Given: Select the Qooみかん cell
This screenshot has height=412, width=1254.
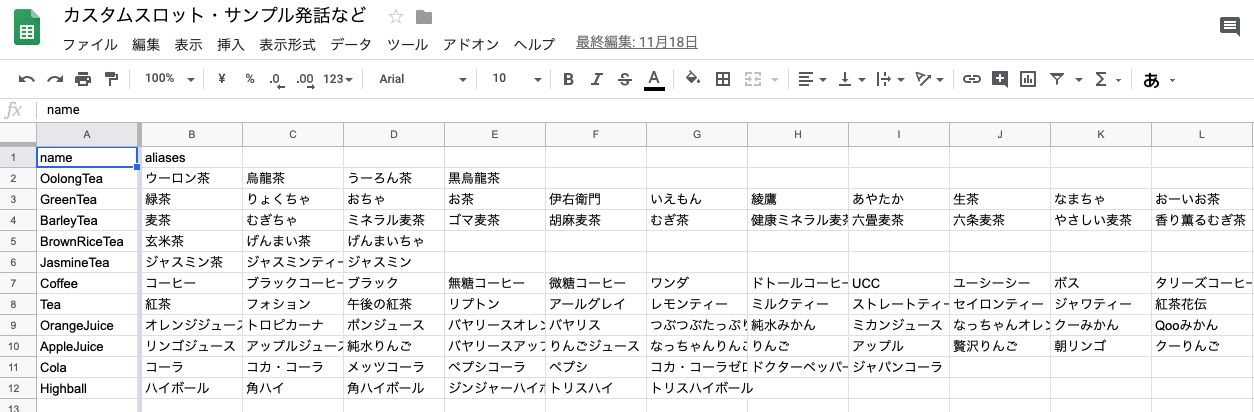Looking at the screenshot, I should pos(1201,325).
